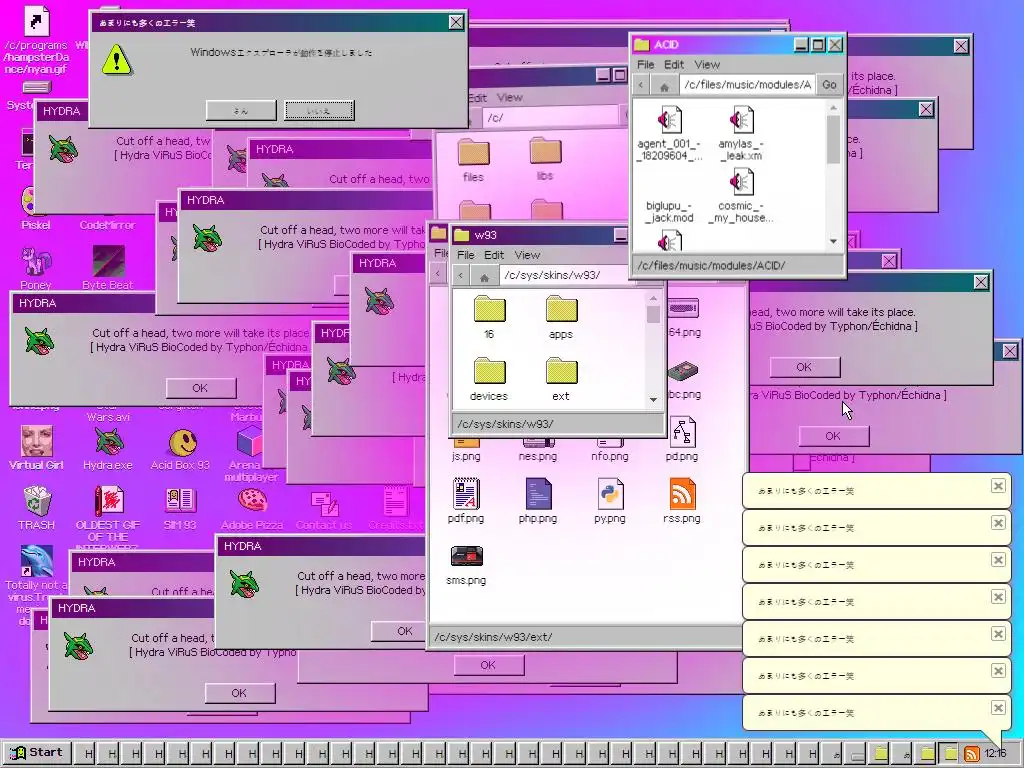Click the Go button in ACID window

829,85
